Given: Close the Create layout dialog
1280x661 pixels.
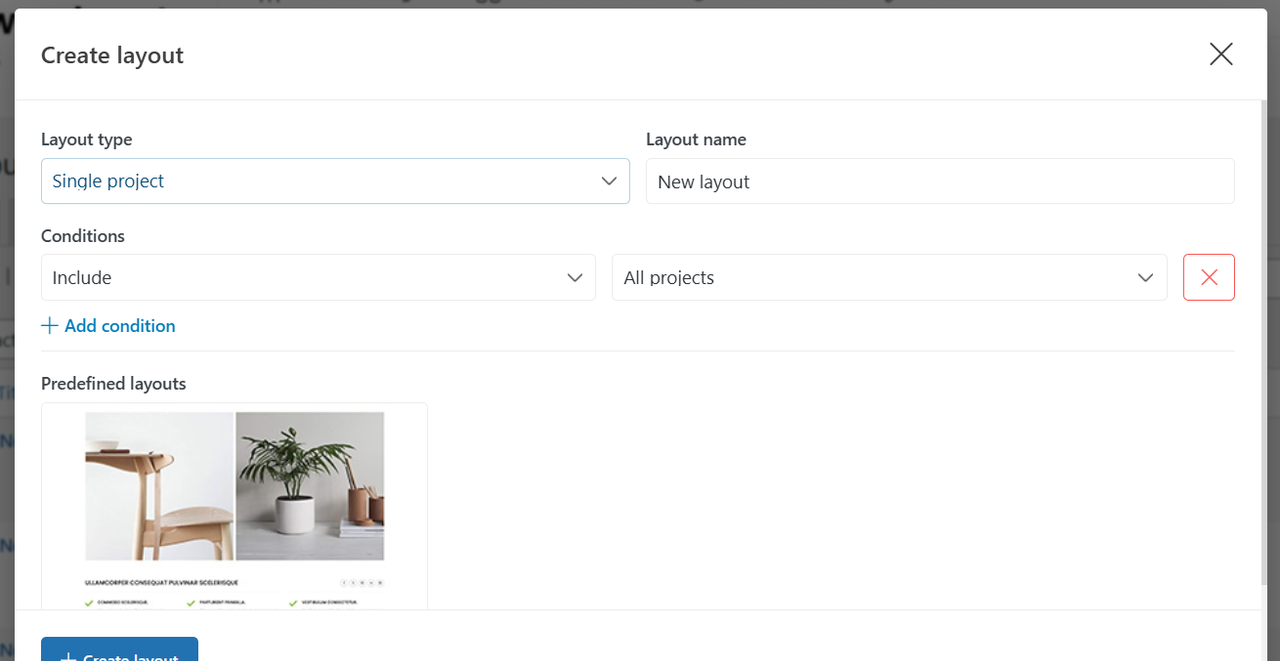Looking at the screenshot, I should click(x=1220, y=54).
